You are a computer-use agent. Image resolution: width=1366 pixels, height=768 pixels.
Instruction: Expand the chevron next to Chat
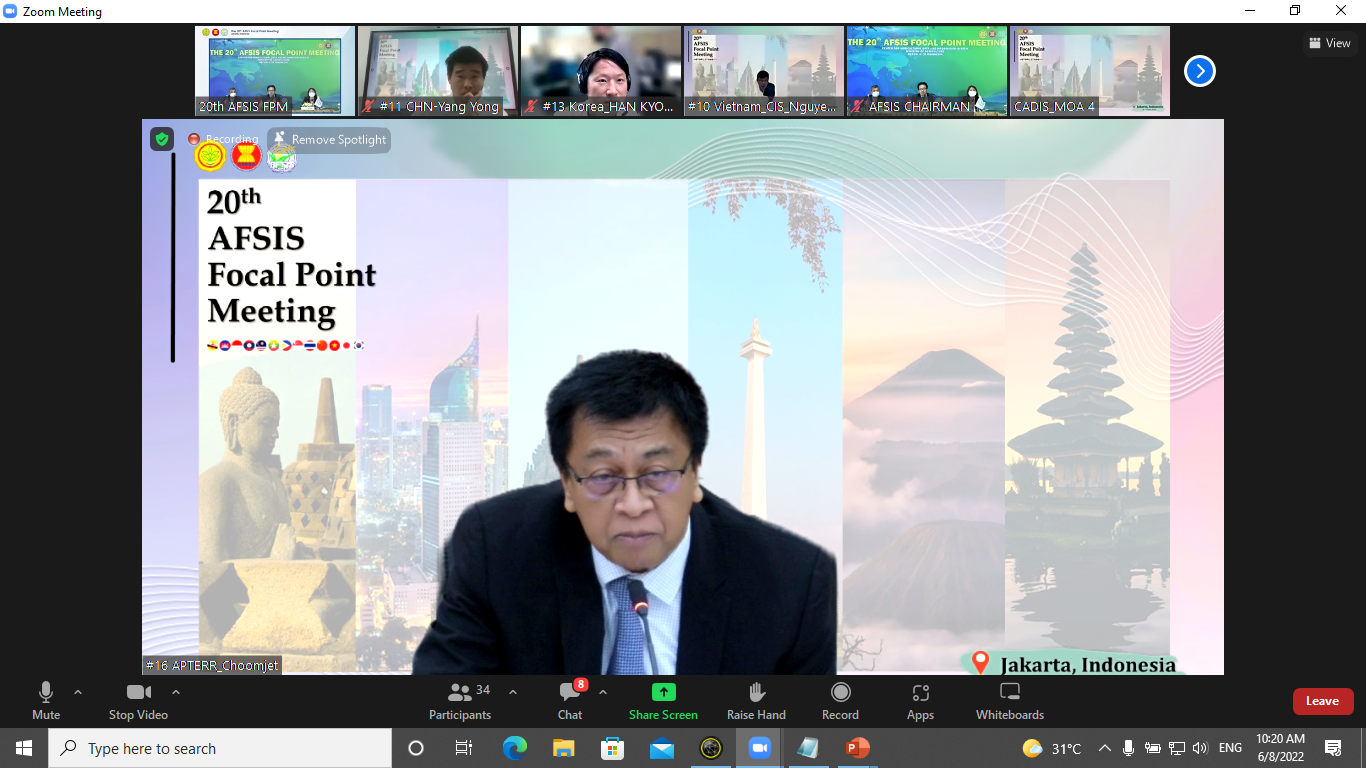(603, 692)
